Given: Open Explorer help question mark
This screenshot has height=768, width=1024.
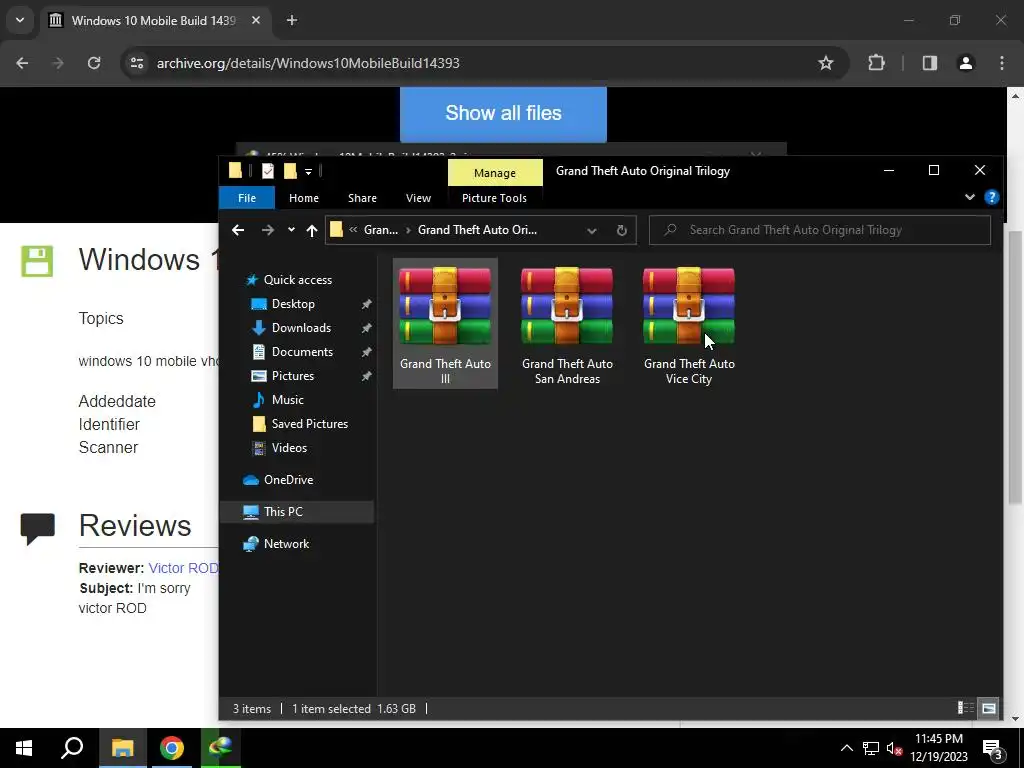Looking at the screenshot, I should 991,197.
